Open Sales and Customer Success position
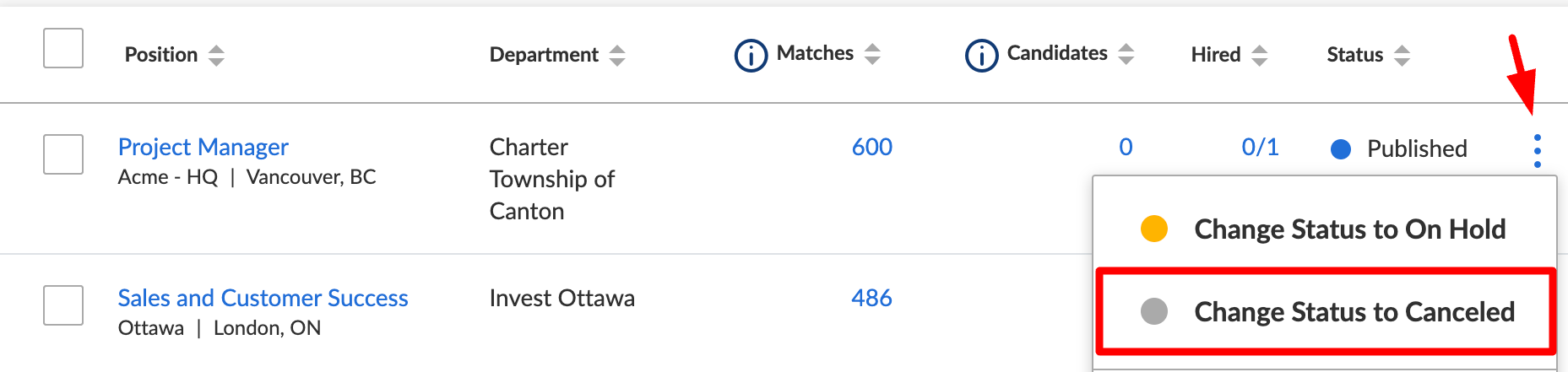The height and width of the screenshot is (372, 1568). 263,299
